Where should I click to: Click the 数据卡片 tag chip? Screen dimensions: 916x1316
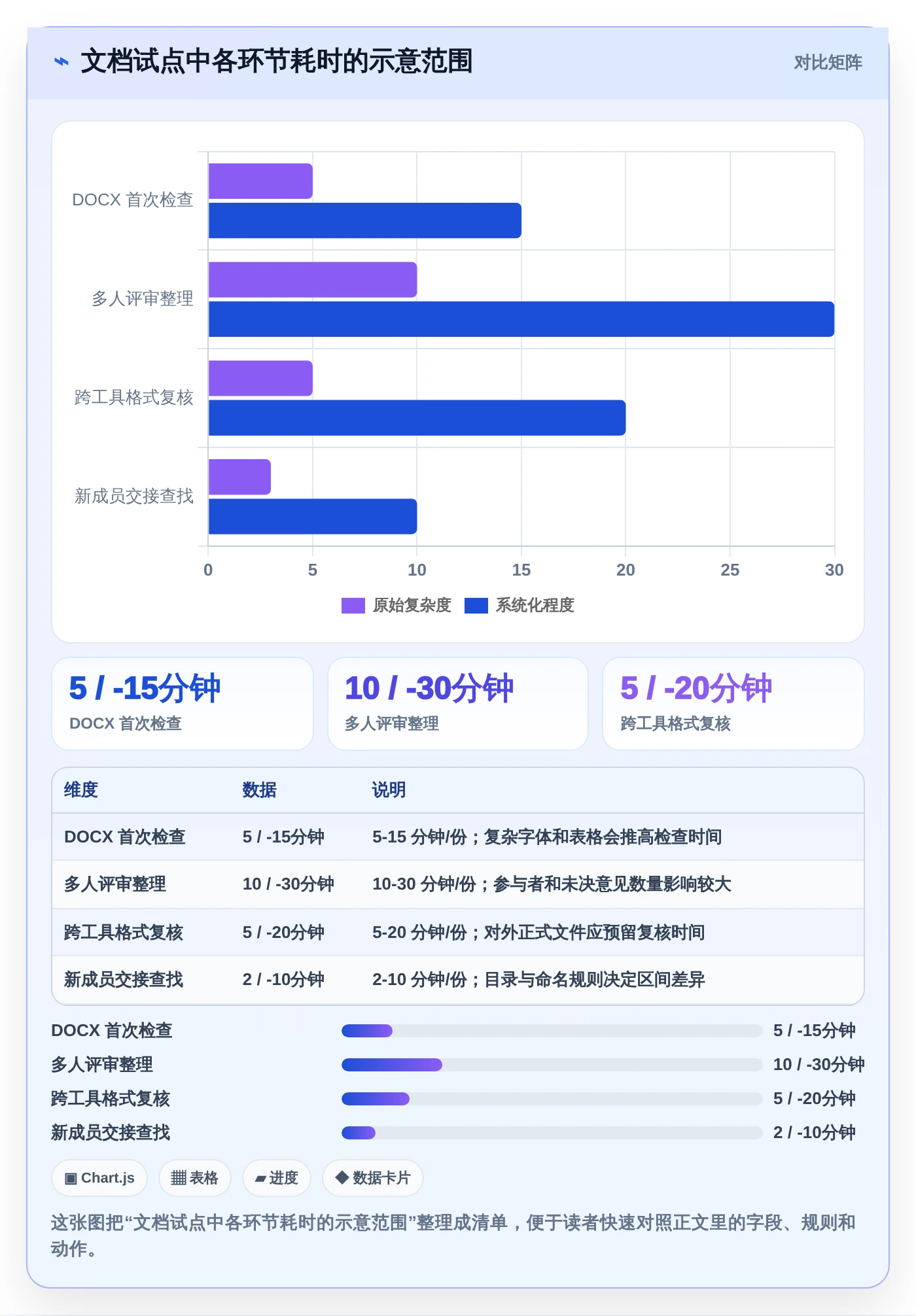372,1178
